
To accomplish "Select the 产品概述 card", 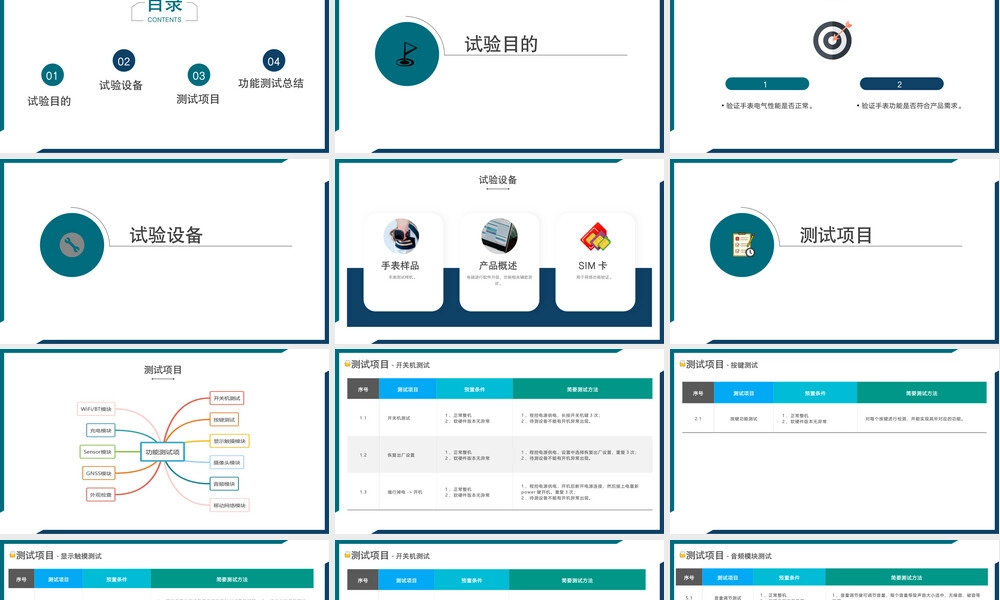I will coord(499,262).
